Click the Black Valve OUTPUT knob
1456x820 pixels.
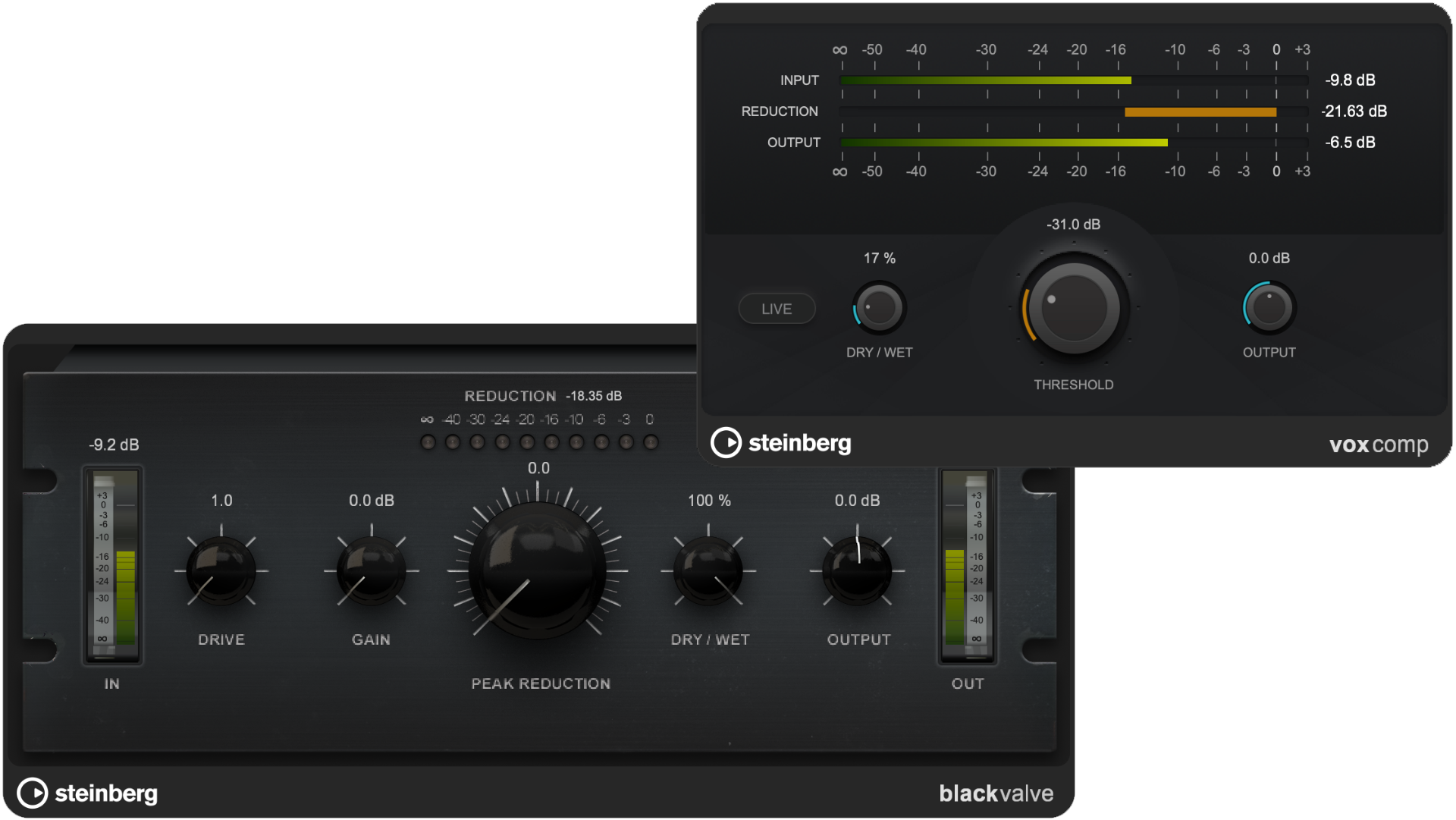(x=858, y=570)
